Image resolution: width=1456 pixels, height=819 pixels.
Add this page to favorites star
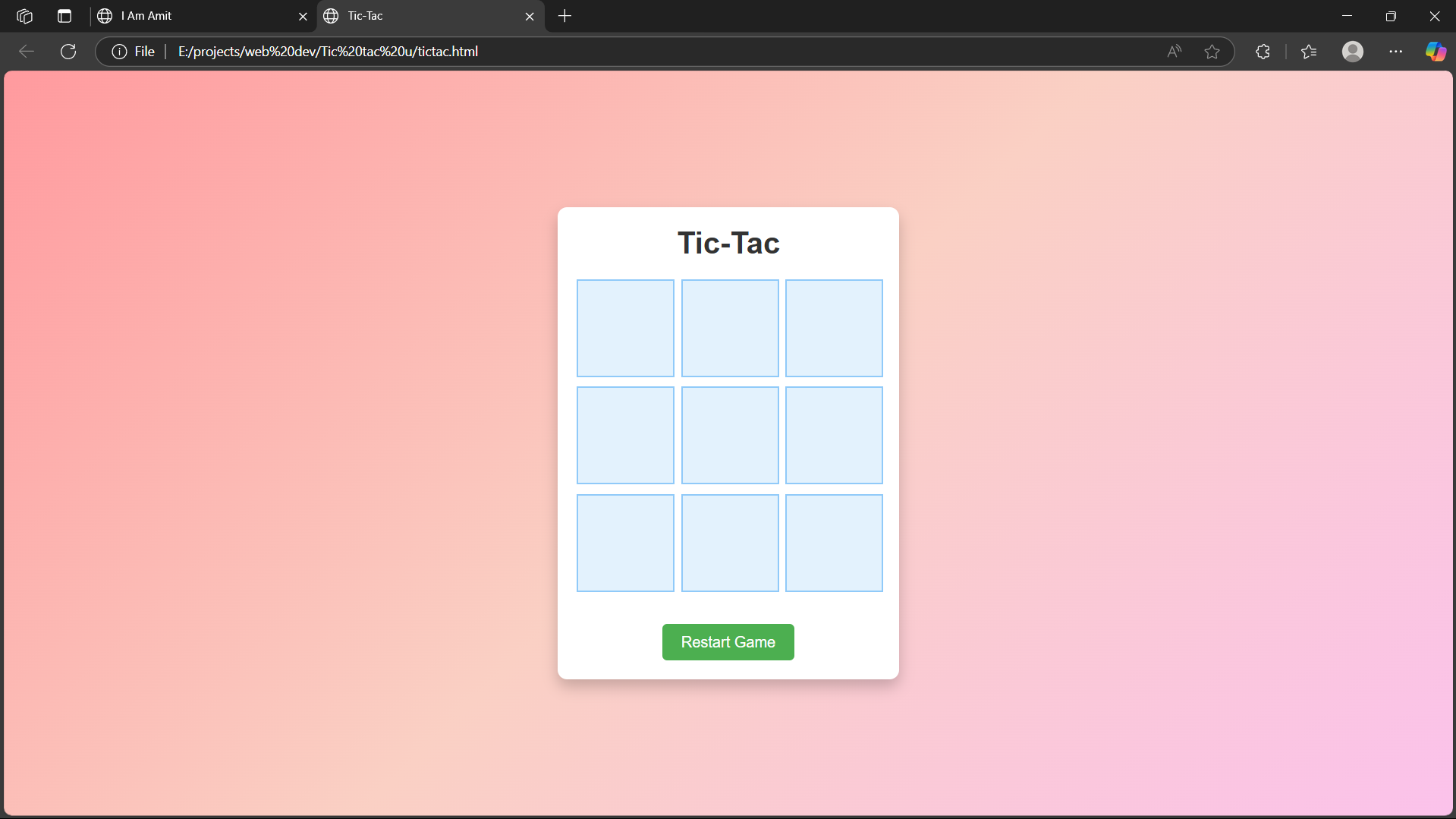pos(1212,52)
